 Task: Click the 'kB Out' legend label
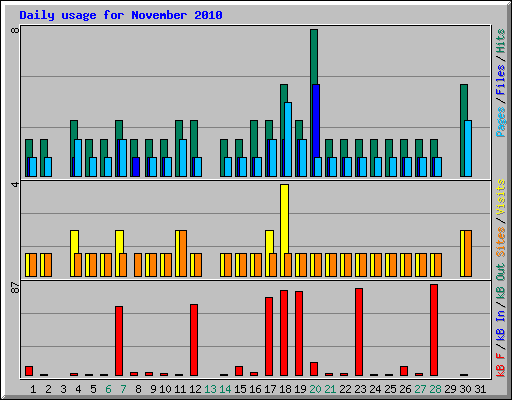[501, 281]
